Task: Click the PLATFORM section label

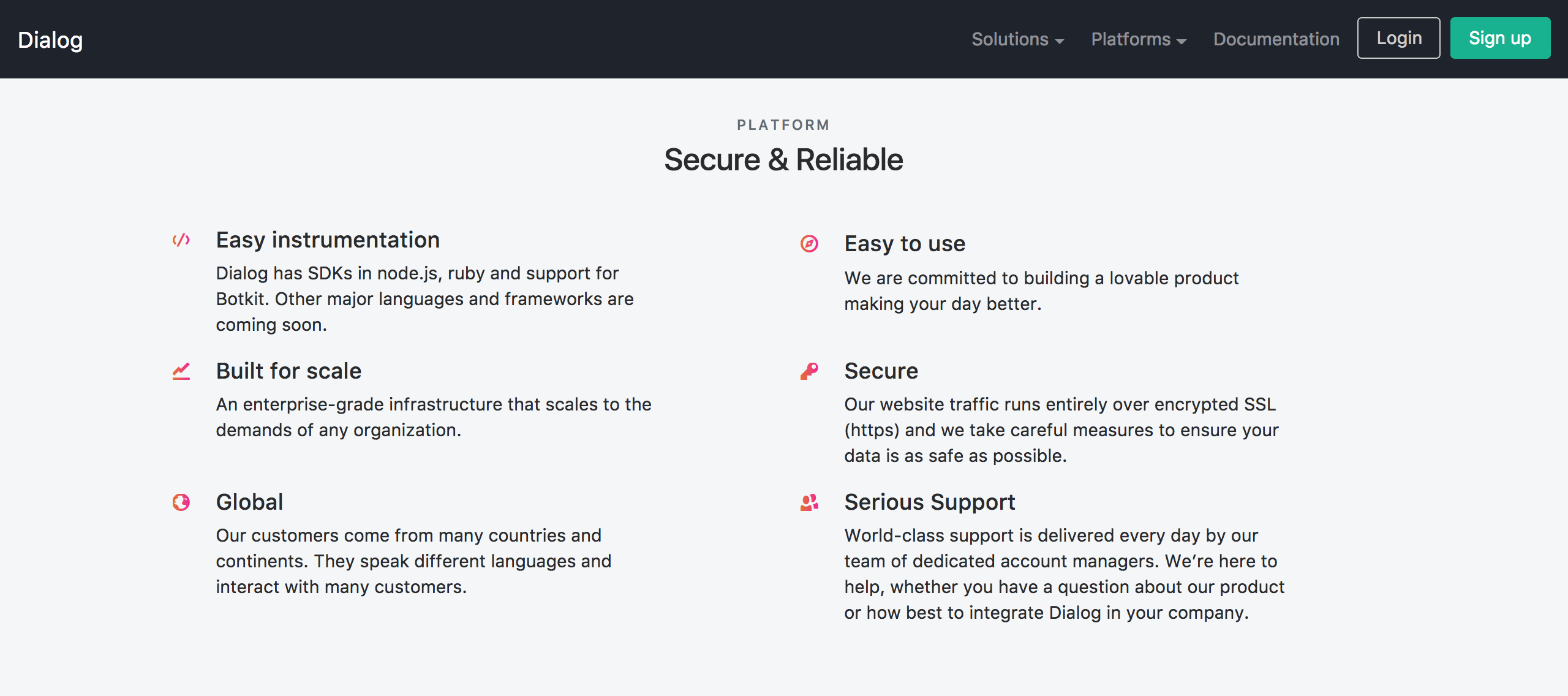Action: point(783,125)
